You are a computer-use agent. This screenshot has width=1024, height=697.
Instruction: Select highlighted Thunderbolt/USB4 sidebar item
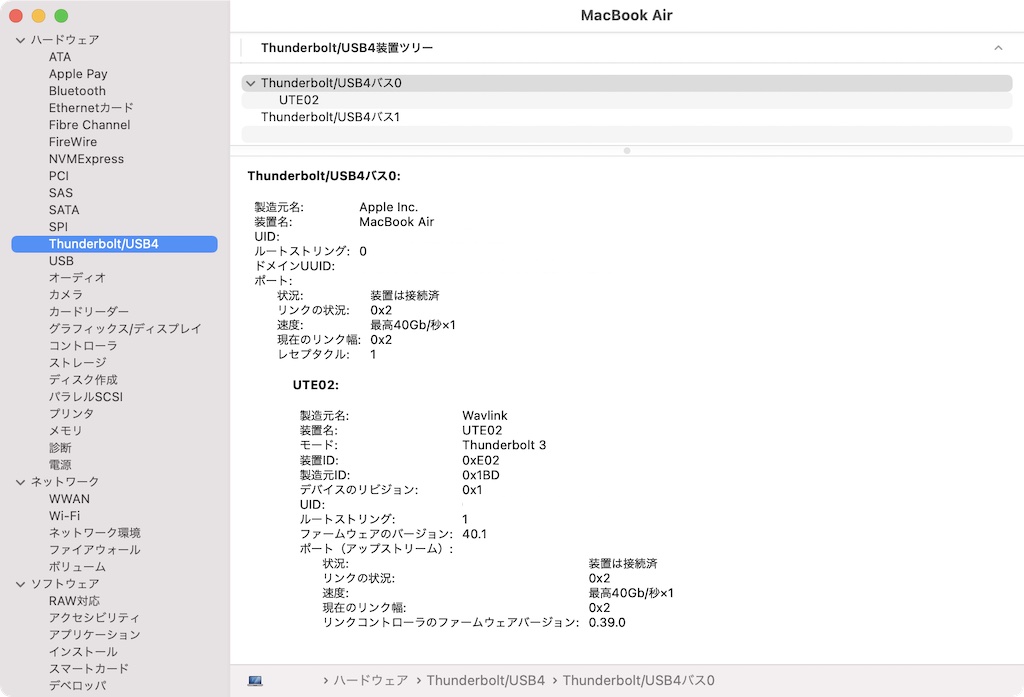(x=114, y=244)
